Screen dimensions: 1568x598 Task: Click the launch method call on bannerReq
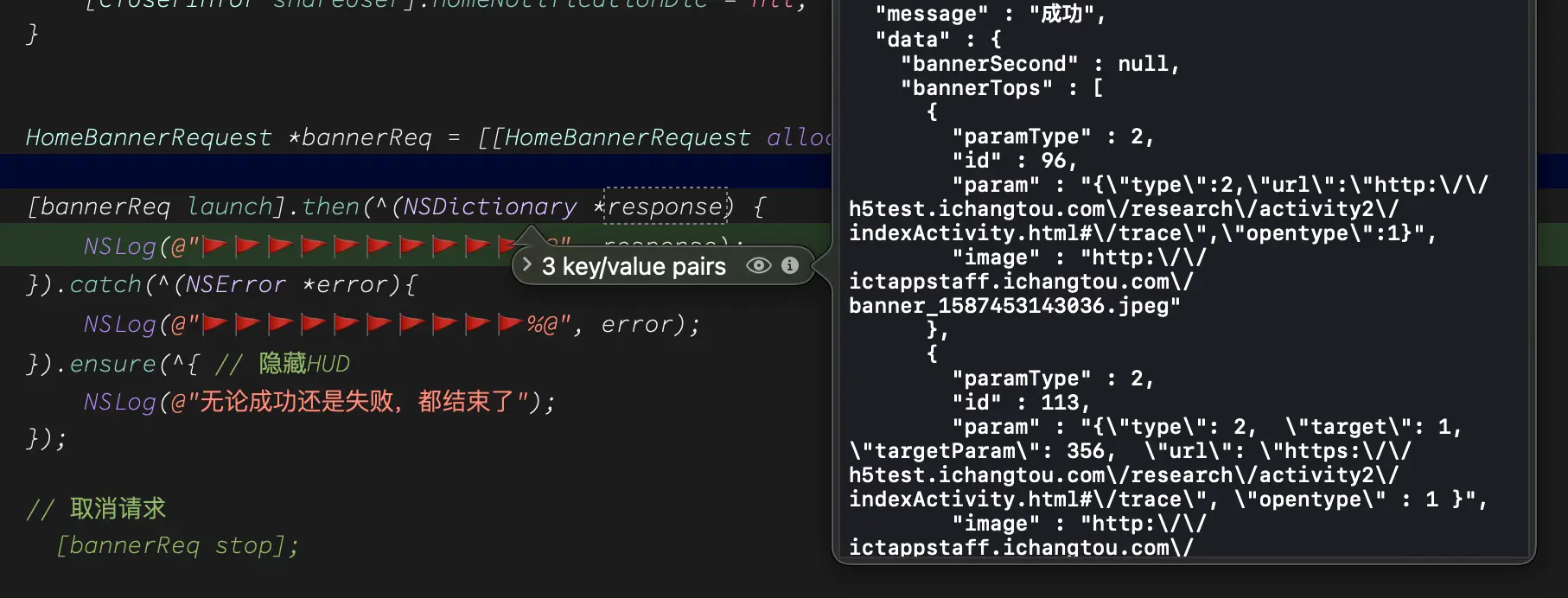click(230, 207)
